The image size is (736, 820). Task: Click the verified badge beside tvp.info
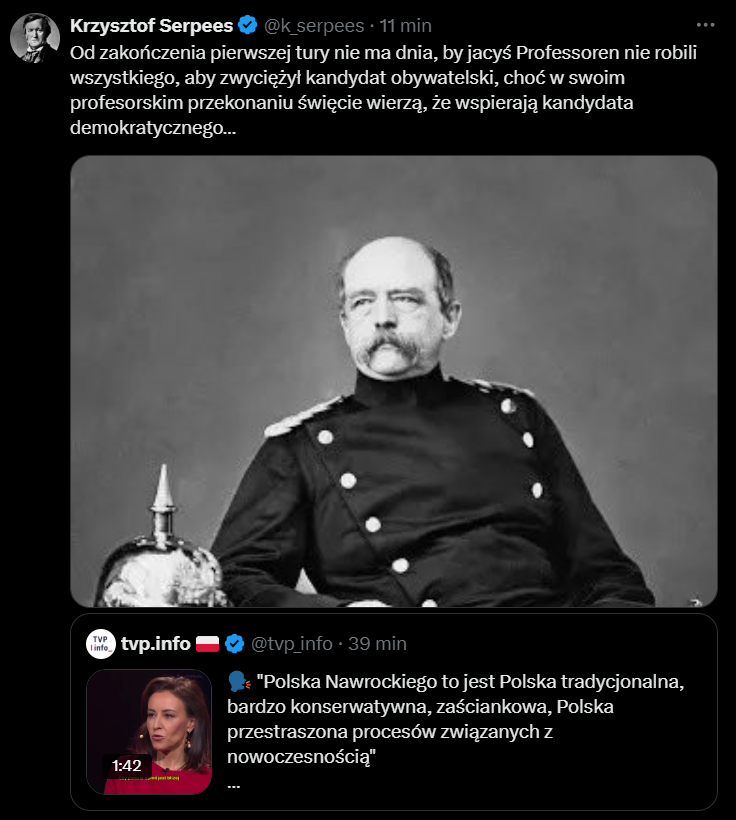click(235, 644)
